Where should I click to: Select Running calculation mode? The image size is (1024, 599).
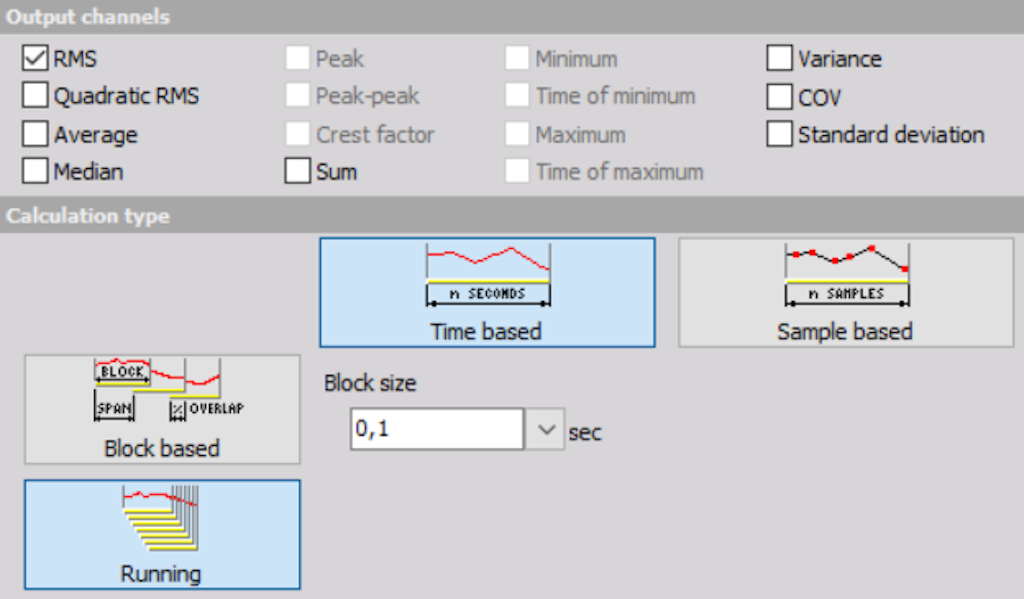point(162,534)
